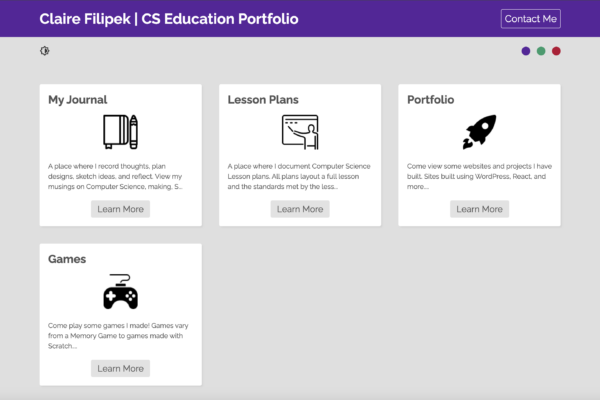Click the Portfolio card heading
Viewport: 600px width, 400px height.
tap(430, 100)
